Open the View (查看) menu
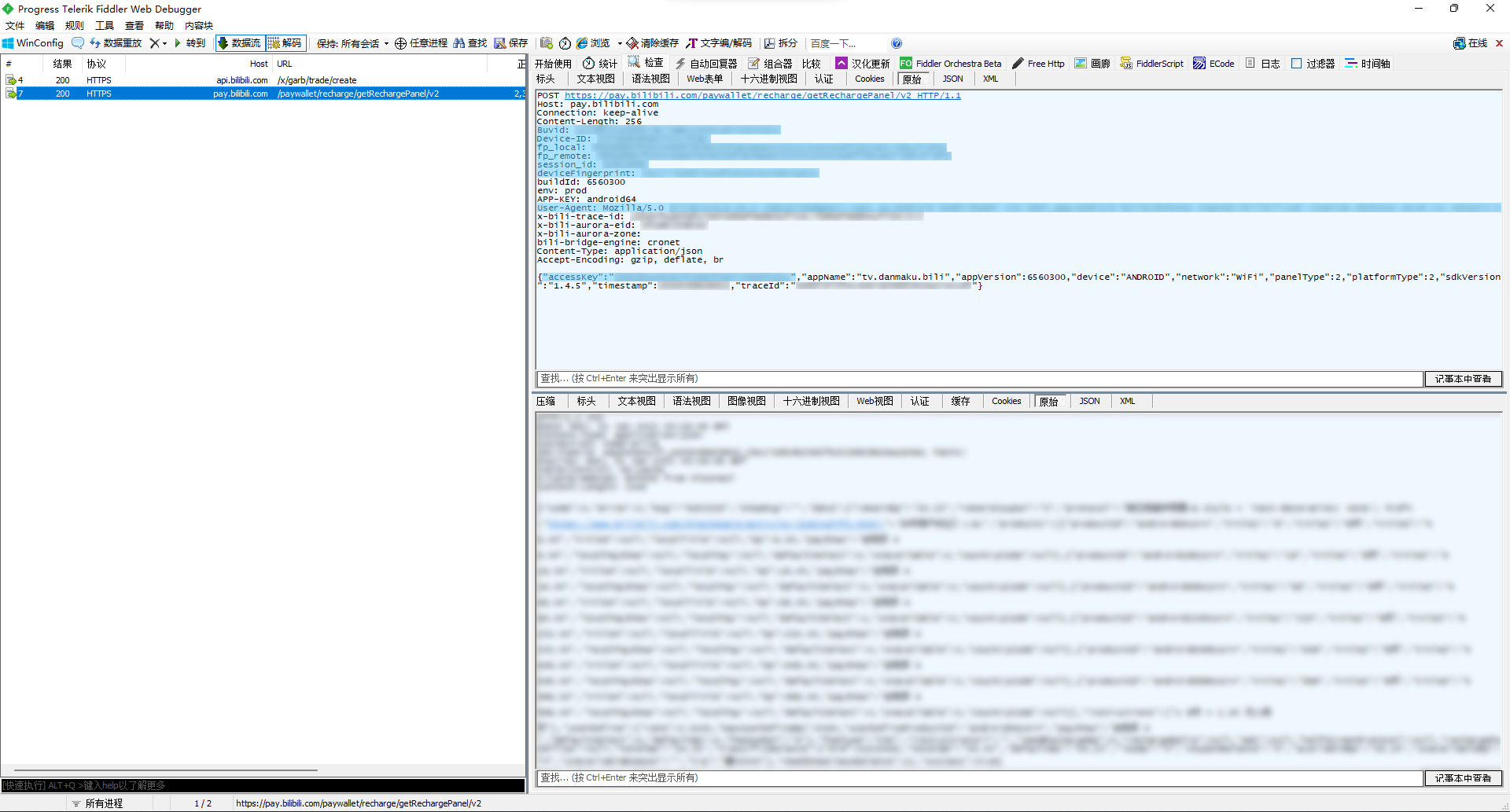Screen dimensions: 1510x812 134,26
